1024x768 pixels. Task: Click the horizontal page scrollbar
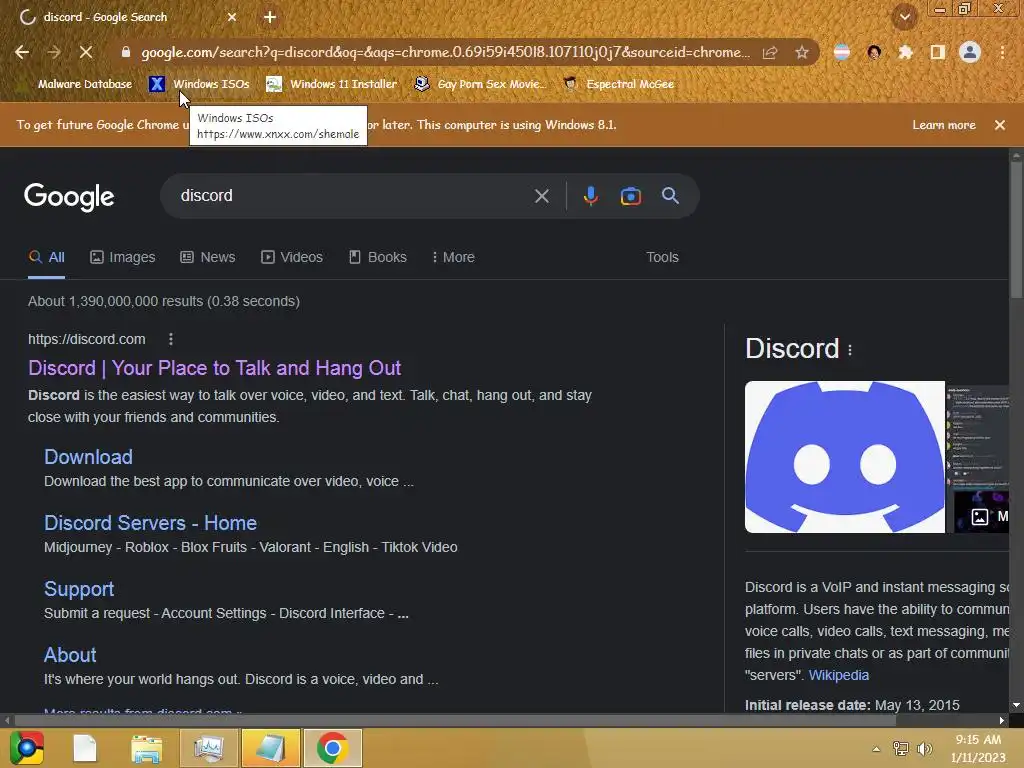(x=455, y=720)
